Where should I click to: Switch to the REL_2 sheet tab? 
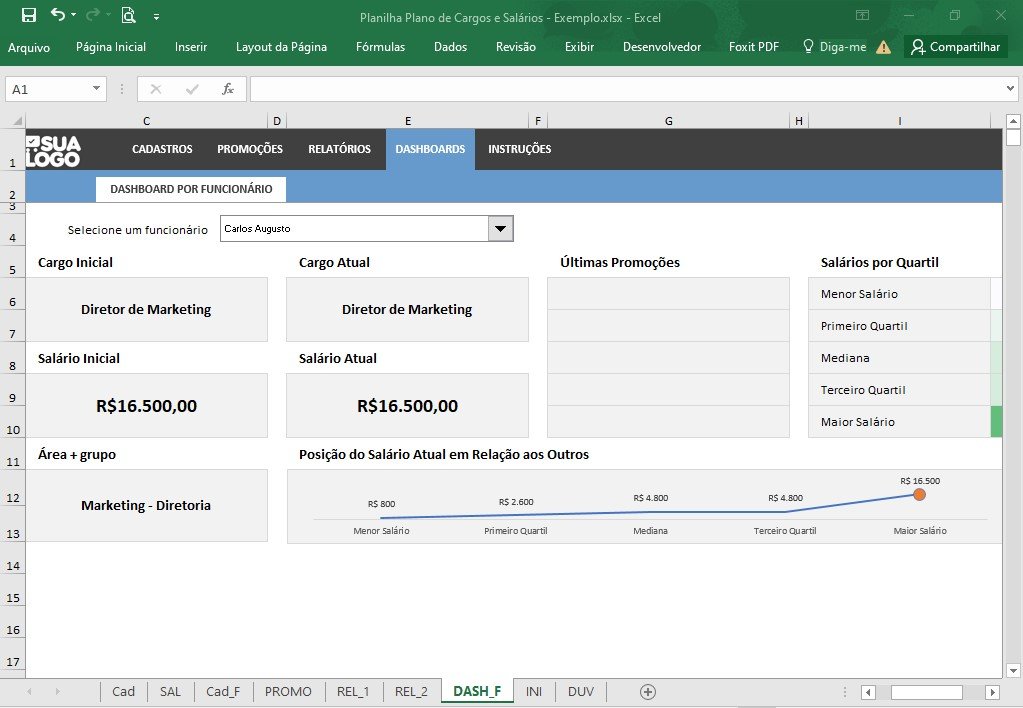tap(411, 692)
